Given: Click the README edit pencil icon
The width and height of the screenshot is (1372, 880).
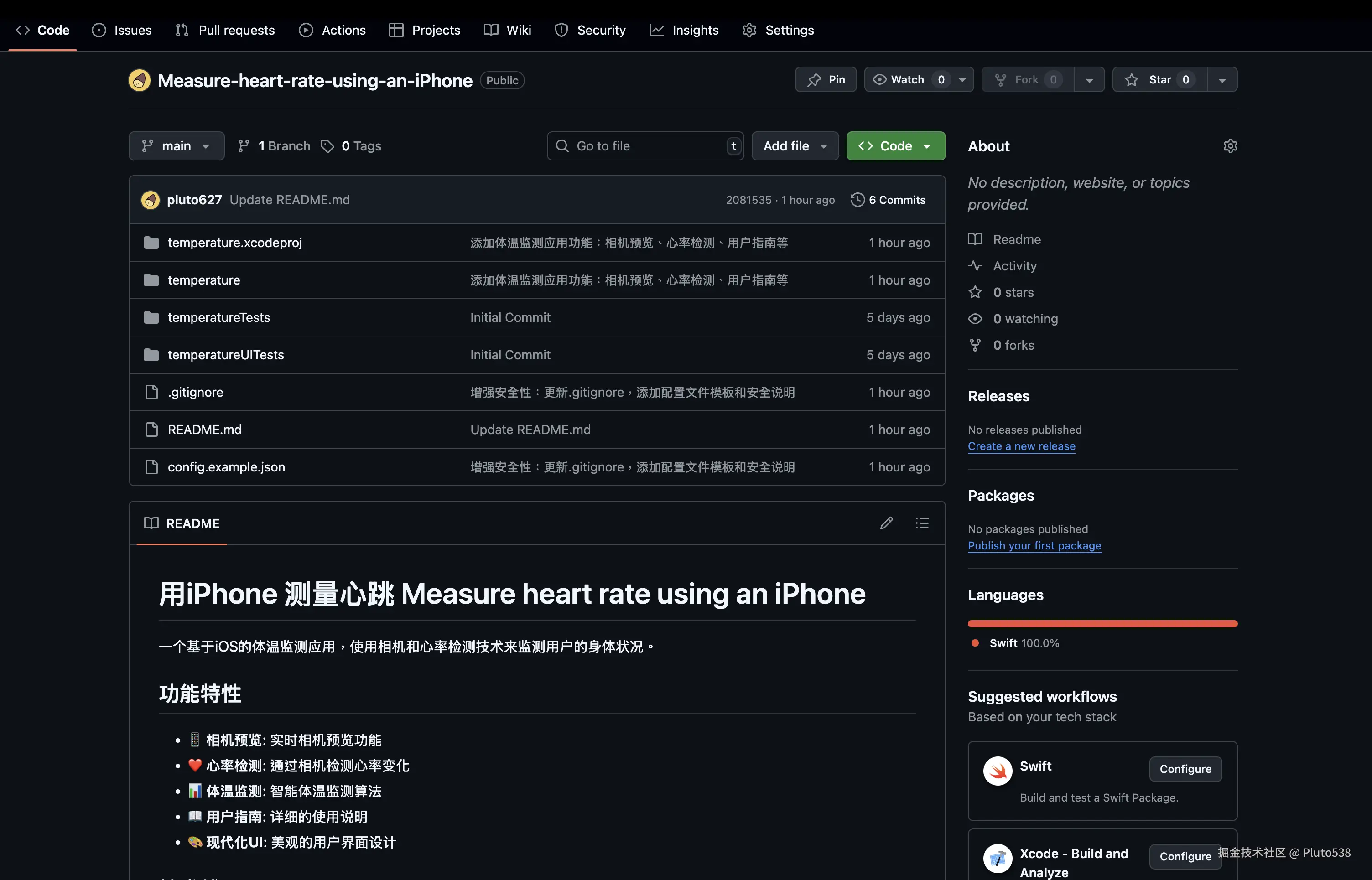Looking at the screenshot, I should 886,523.
